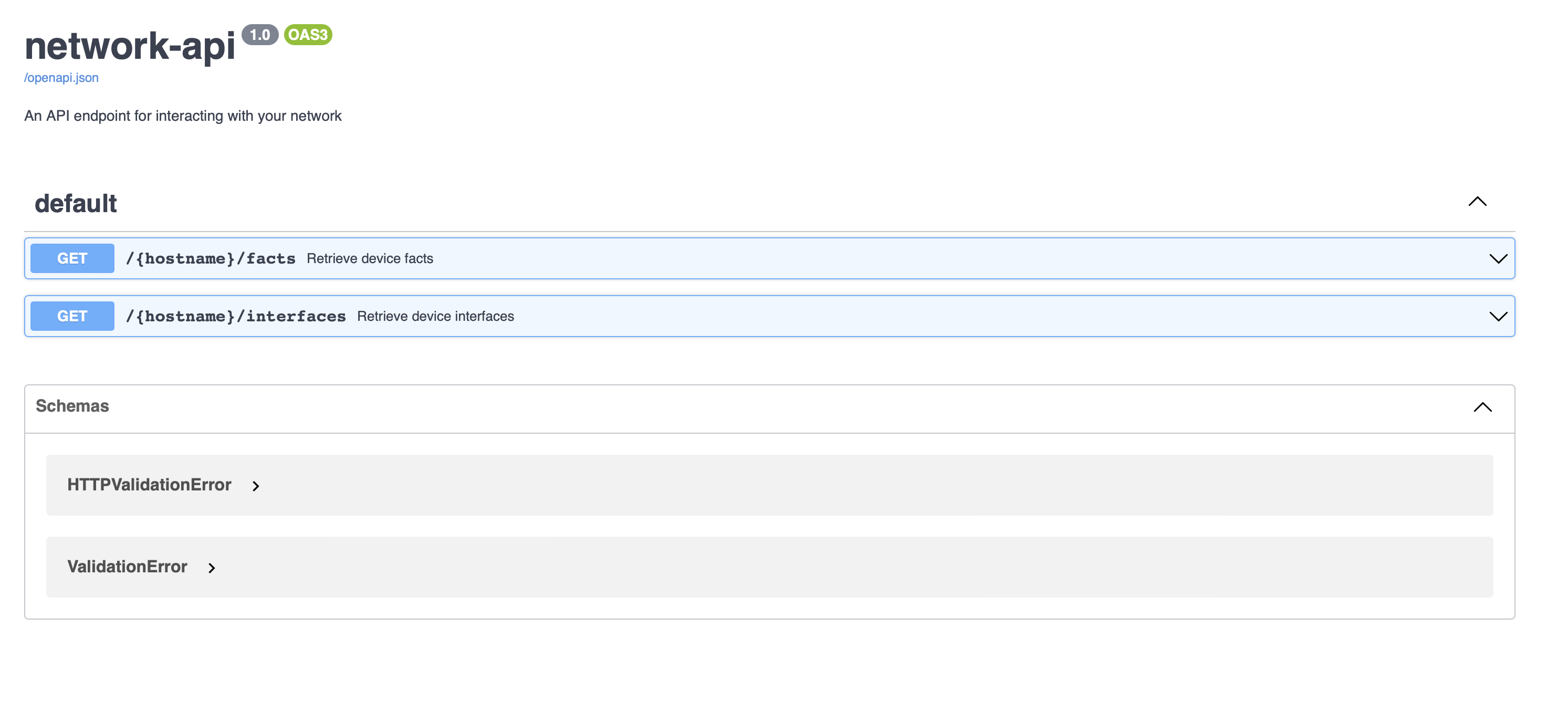Click Retrieve device interfaces summary

point(435,317)
